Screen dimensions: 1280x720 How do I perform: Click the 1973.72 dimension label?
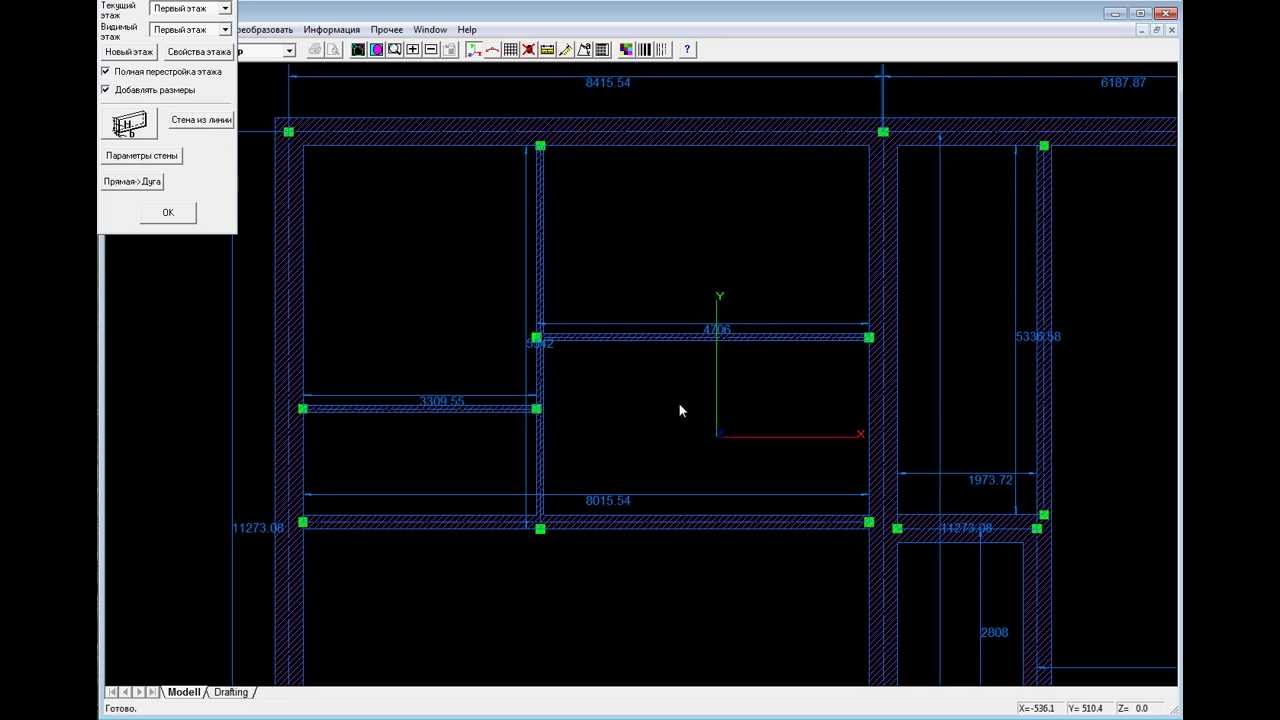tap(990, 480)
